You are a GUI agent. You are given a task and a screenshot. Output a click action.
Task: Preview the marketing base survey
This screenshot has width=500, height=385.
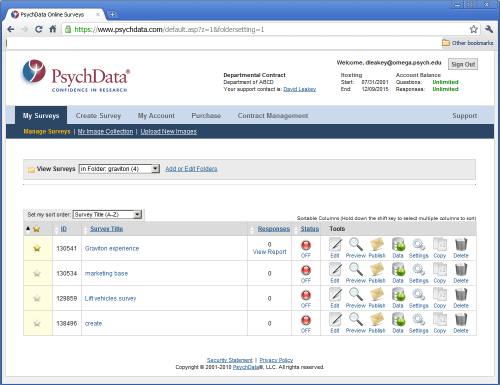tap(356, 273)
